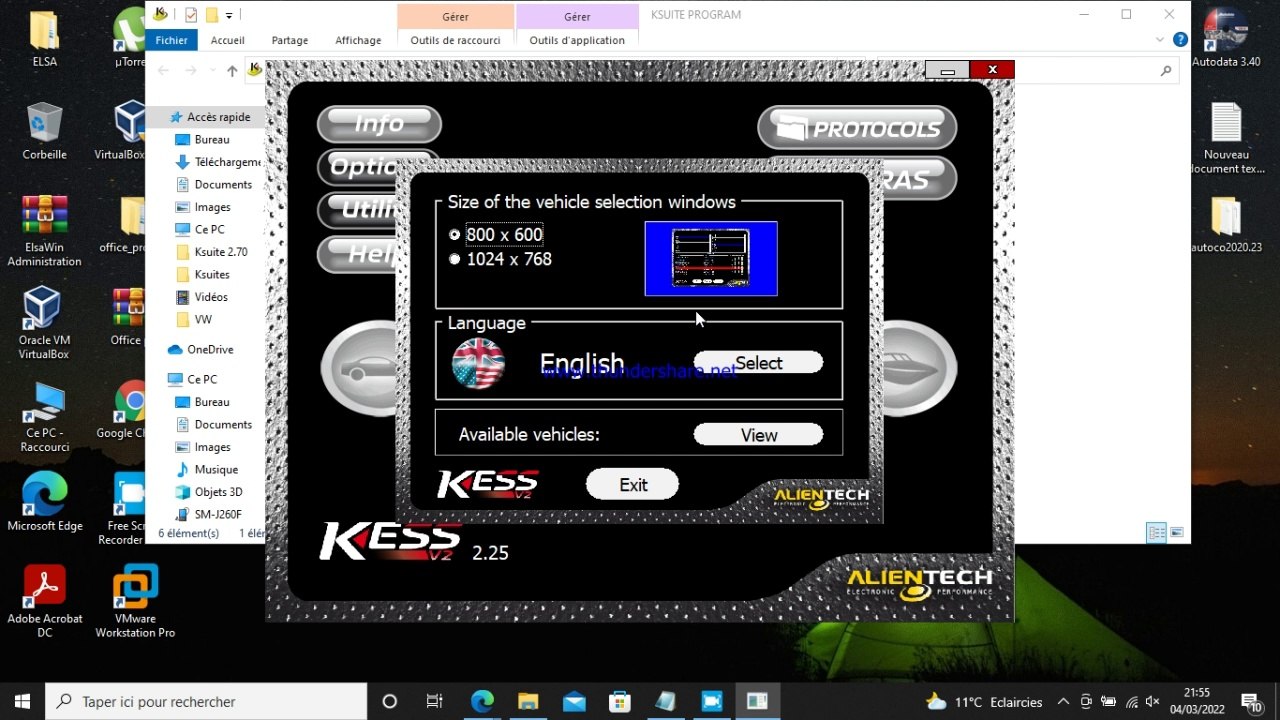Open Task View from the taskbar
This screenshot has width=1280, height=720.
pyautogui.click(x=434, y=701)
